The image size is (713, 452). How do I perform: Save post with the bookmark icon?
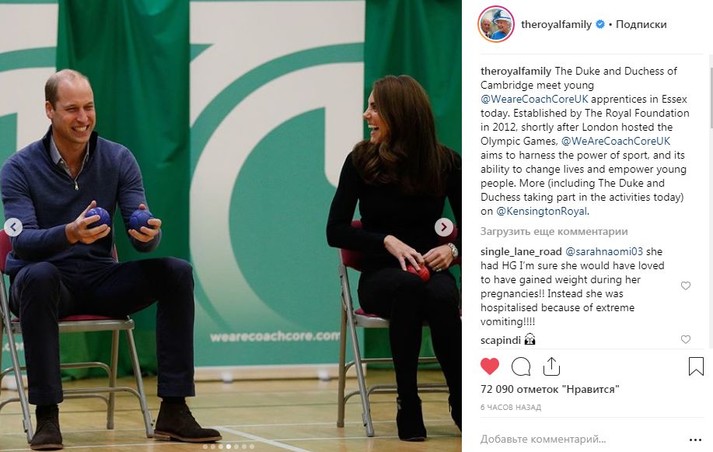(x=696, y=366)
